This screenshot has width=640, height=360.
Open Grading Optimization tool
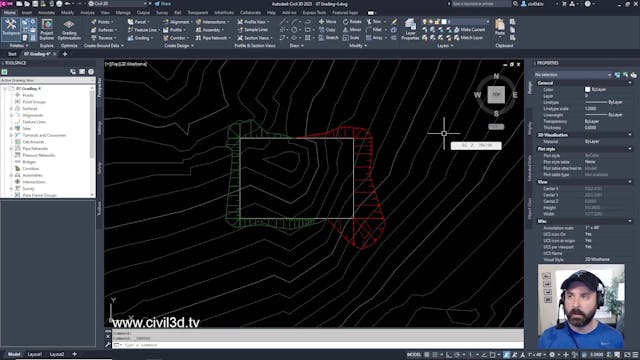pos(69,29)
